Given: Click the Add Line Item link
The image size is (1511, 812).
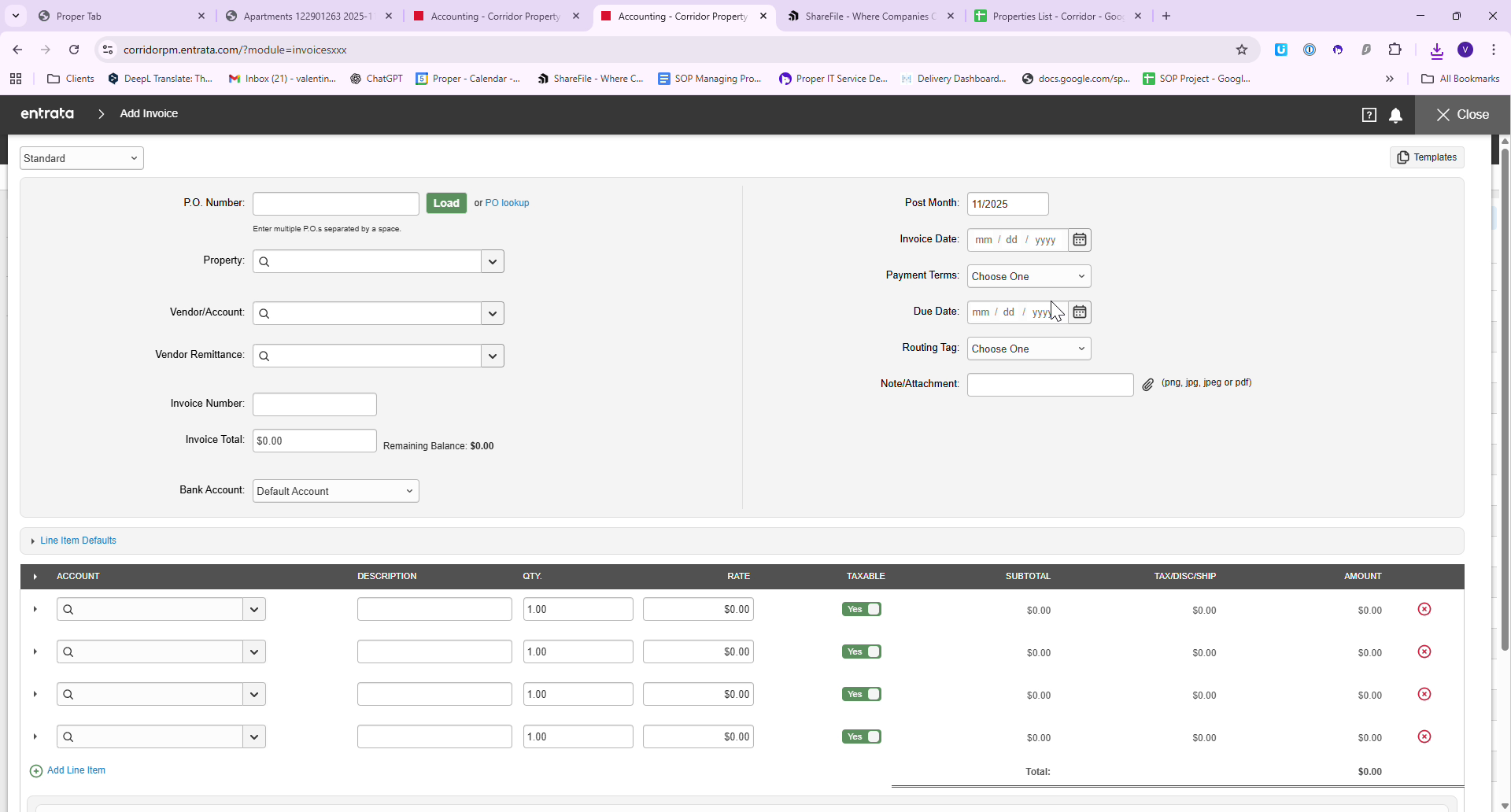Looking at the screenshot, I should 76,770.
